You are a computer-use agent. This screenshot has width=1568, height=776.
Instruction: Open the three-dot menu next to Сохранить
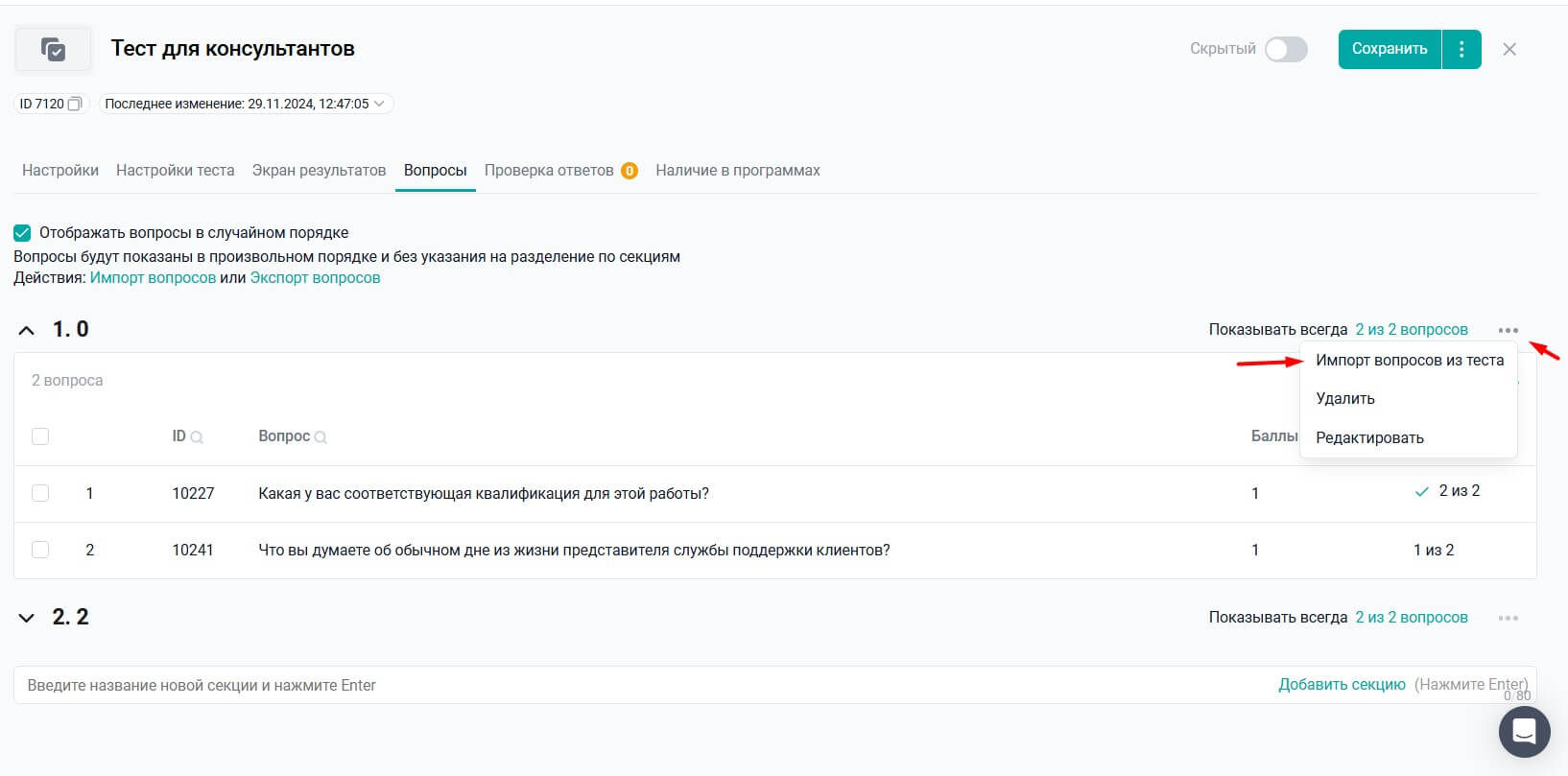point(1461,49)
